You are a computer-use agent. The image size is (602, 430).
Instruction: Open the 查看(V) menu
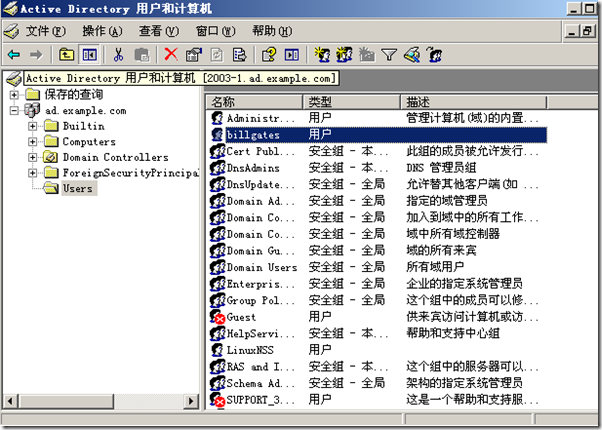coord(159,31)
